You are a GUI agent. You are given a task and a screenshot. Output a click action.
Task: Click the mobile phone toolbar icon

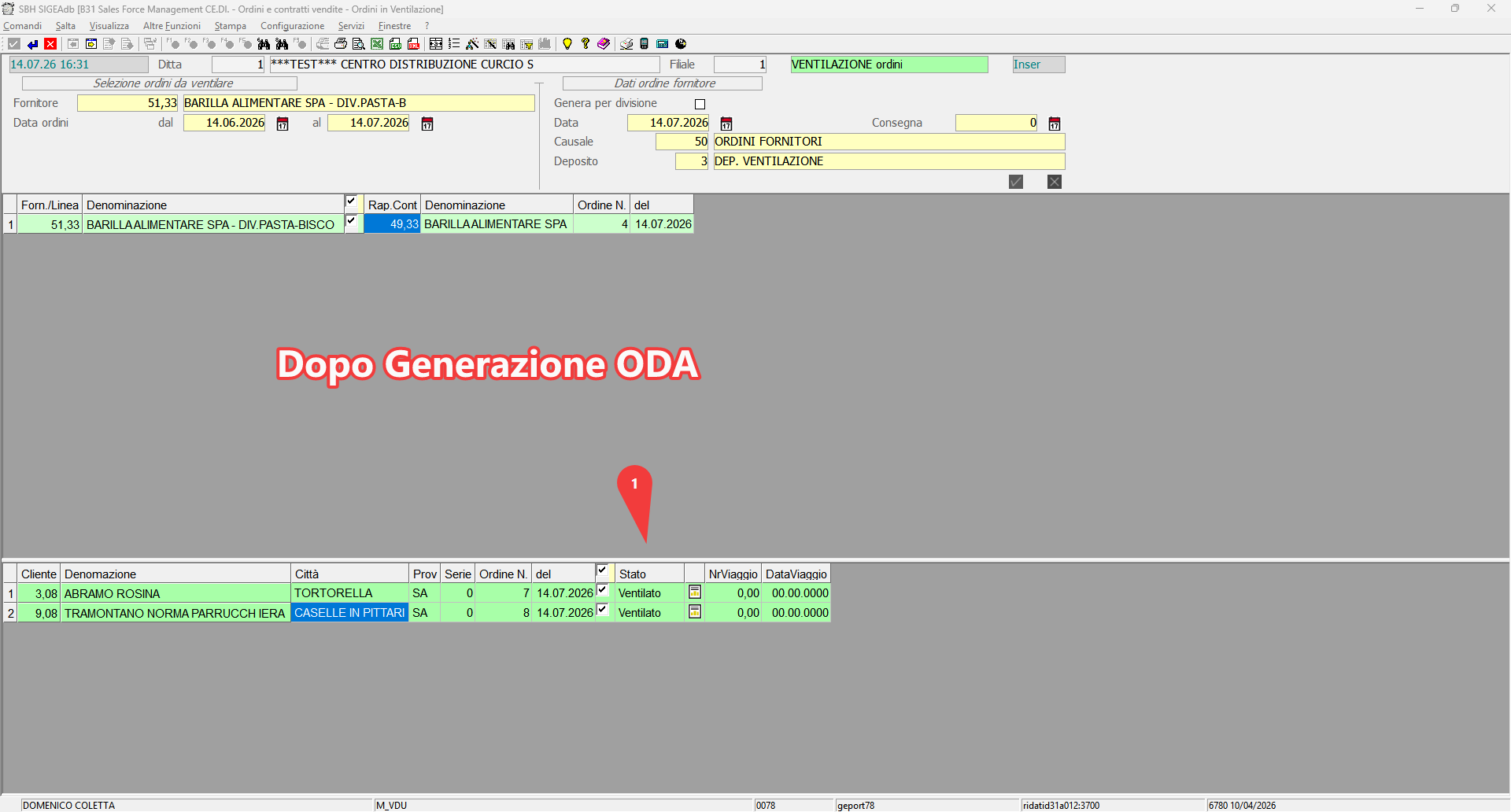[645, 44]
